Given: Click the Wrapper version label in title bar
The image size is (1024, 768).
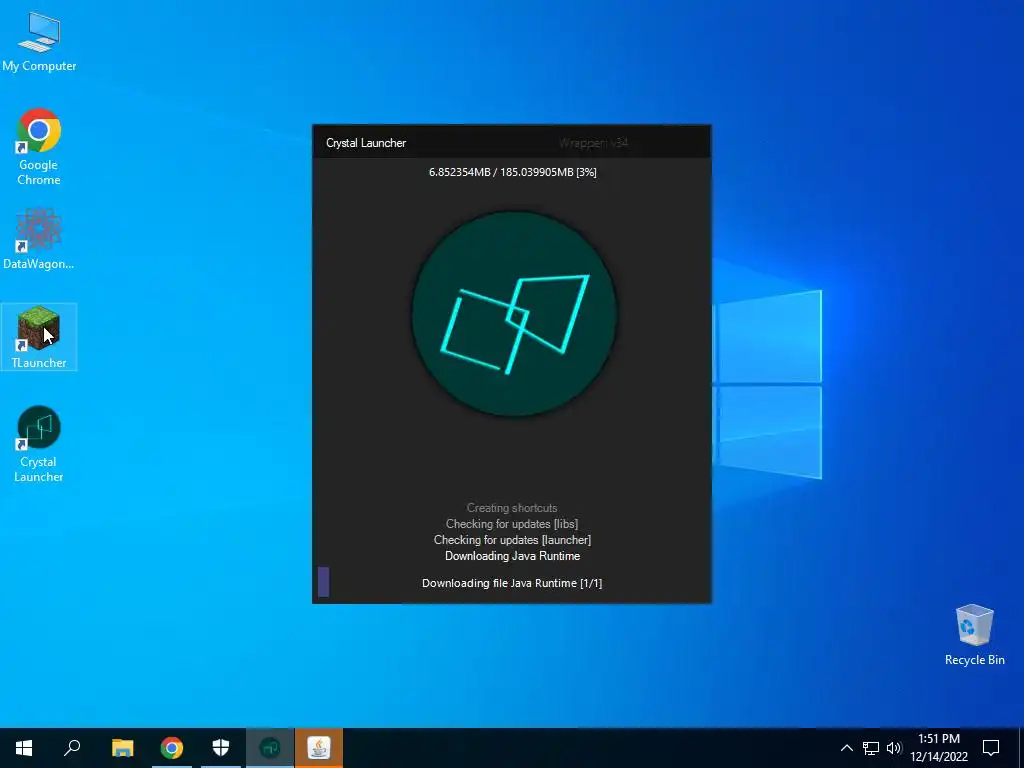Looking at the screenshot, I should 593,143.
